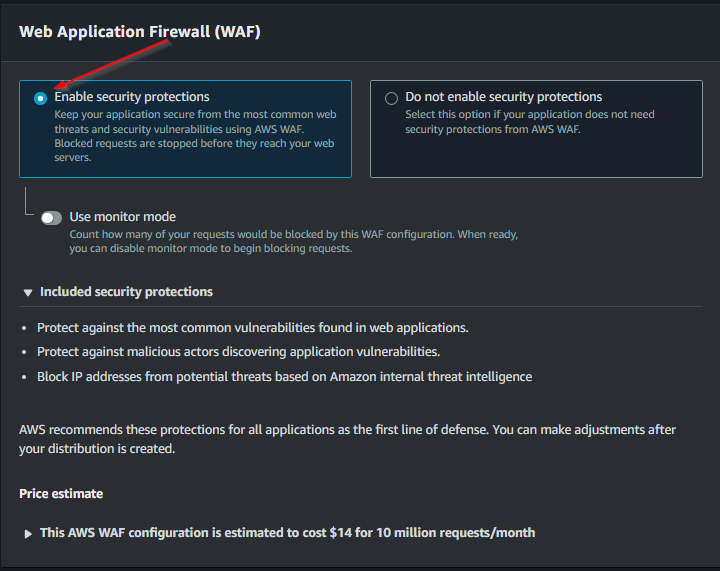Click the description under Do not enable option

click(529, 121)
